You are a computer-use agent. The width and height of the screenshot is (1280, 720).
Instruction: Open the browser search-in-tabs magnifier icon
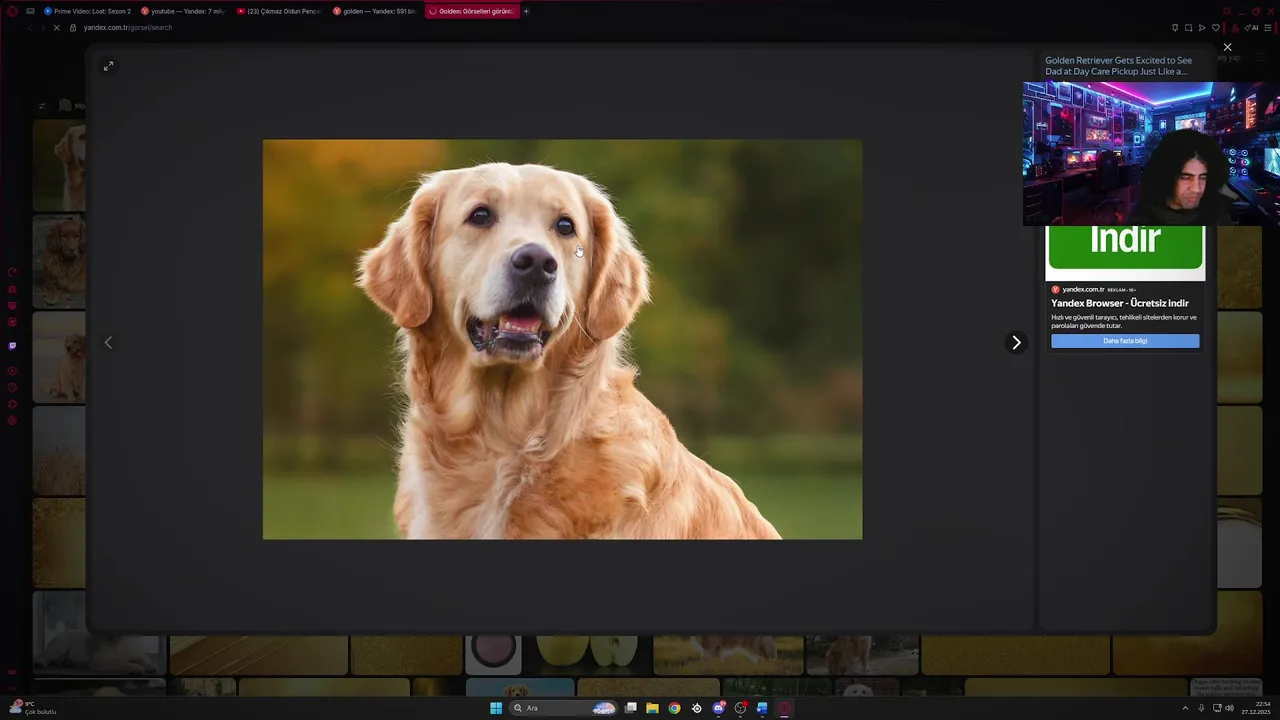pyautogui.click(x=1227, y=11)
